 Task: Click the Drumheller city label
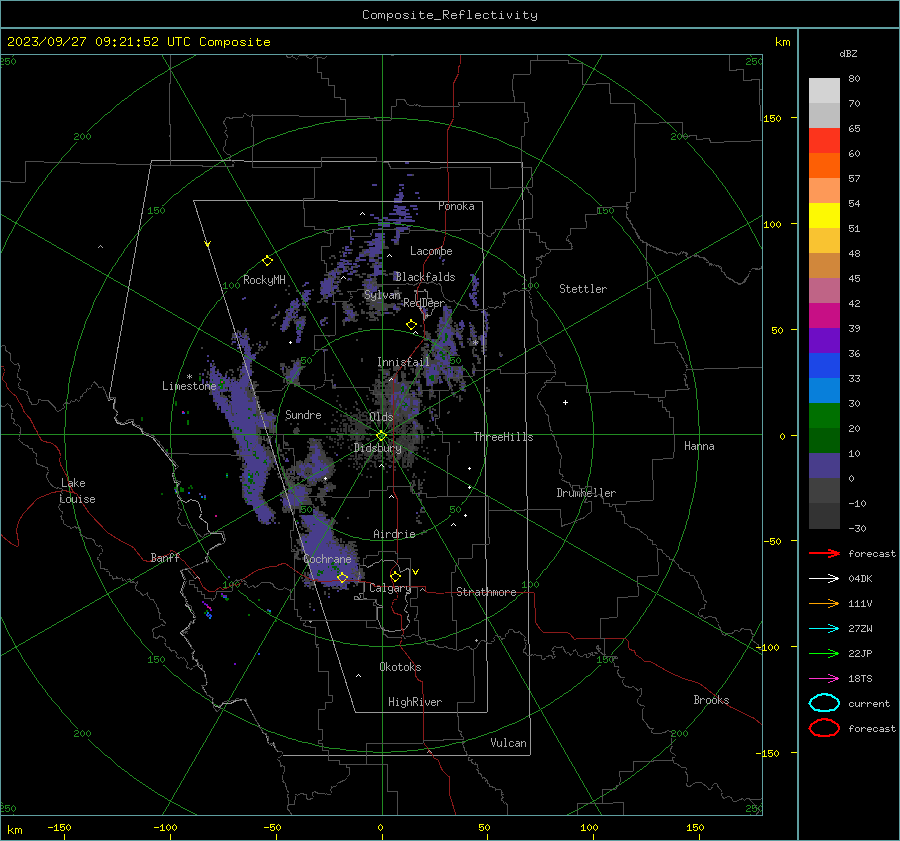pyautogui.click(x=586, y=493)
